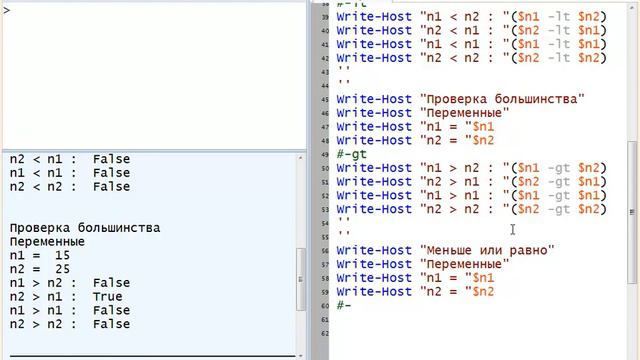Click editor line 46 "Переменные" string
The image size is (640, 360).
pos(464,113)
